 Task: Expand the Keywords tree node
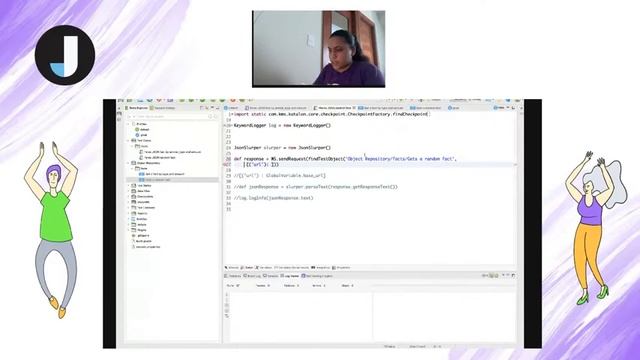coord(128,202)
